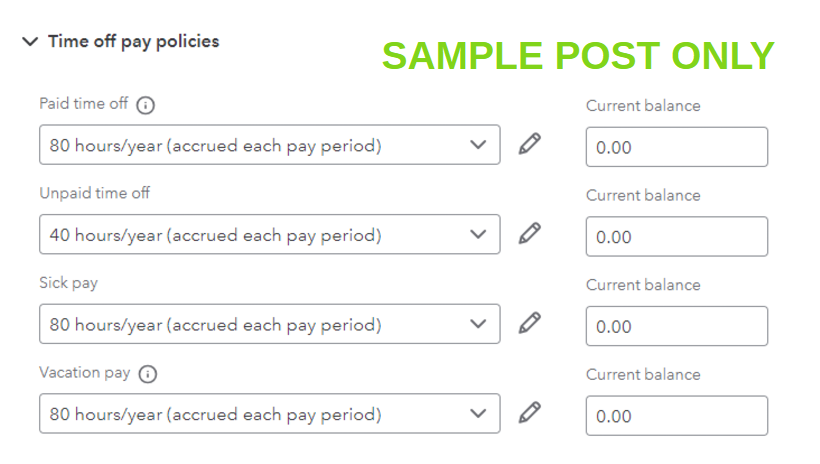Select the Unpaid time off current balance field
This screenshot has height=464, width=820.
(x=676, y=237)
